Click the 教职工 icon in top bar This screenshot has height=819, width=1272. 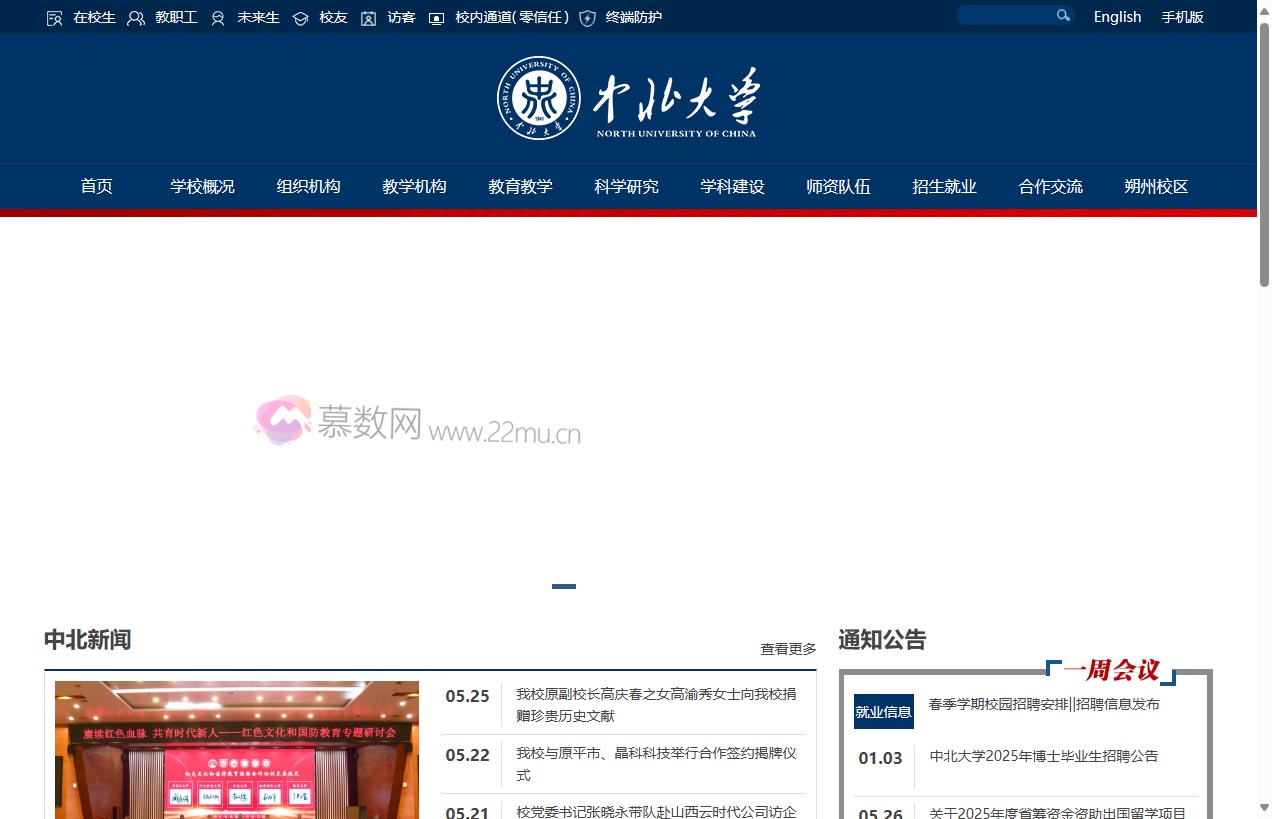pos(136,17)
